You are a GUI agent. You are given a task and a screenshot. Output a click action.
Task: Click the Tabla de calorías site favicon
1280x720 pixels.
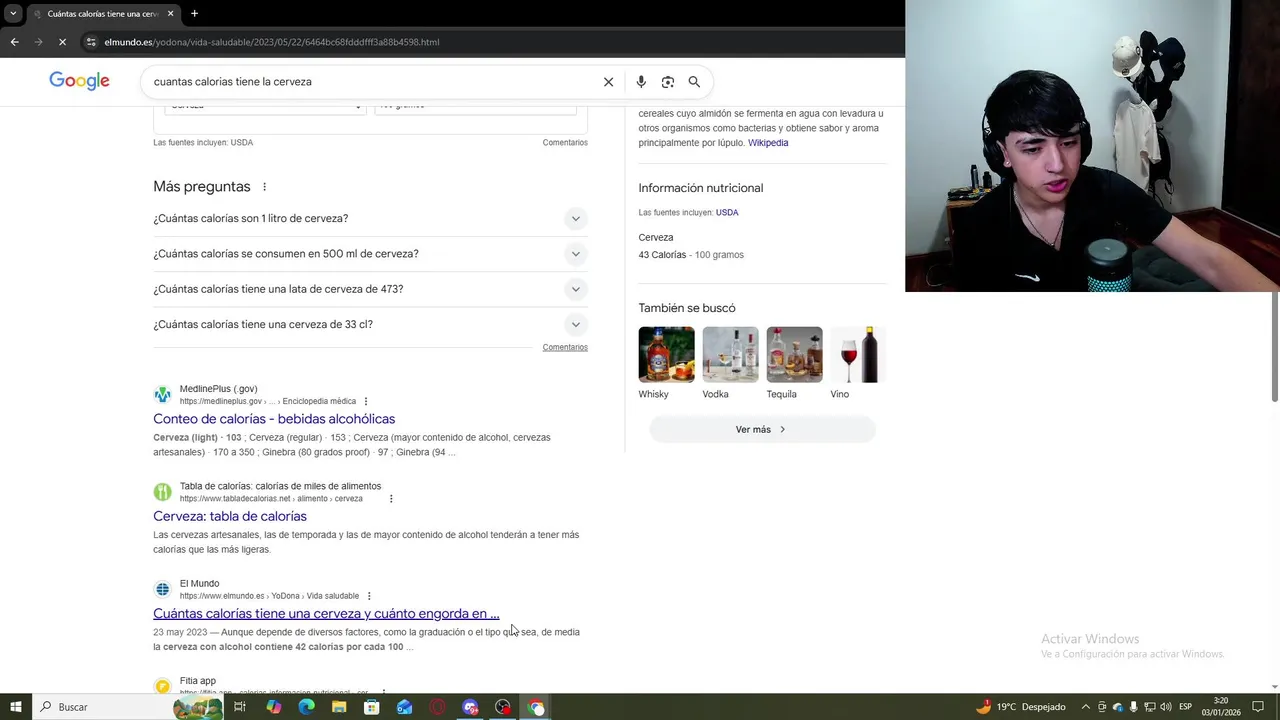click(162, 492)
